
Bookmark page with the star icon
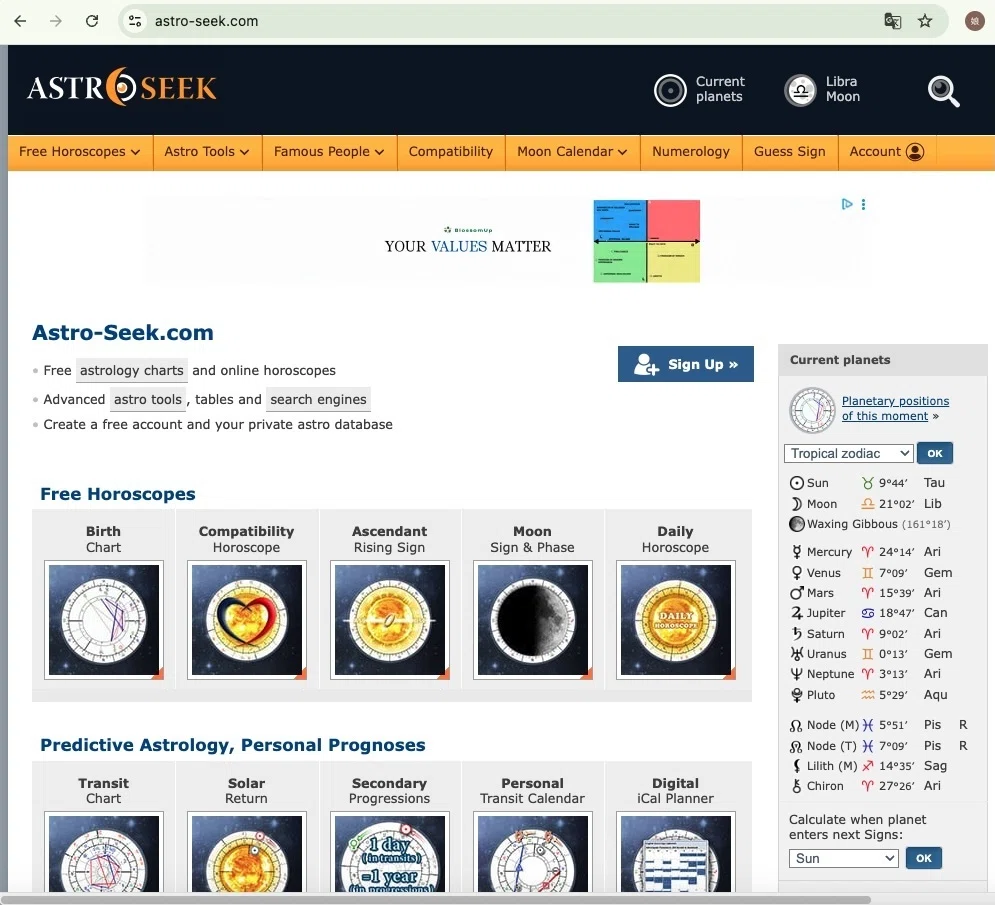(925, 21)
